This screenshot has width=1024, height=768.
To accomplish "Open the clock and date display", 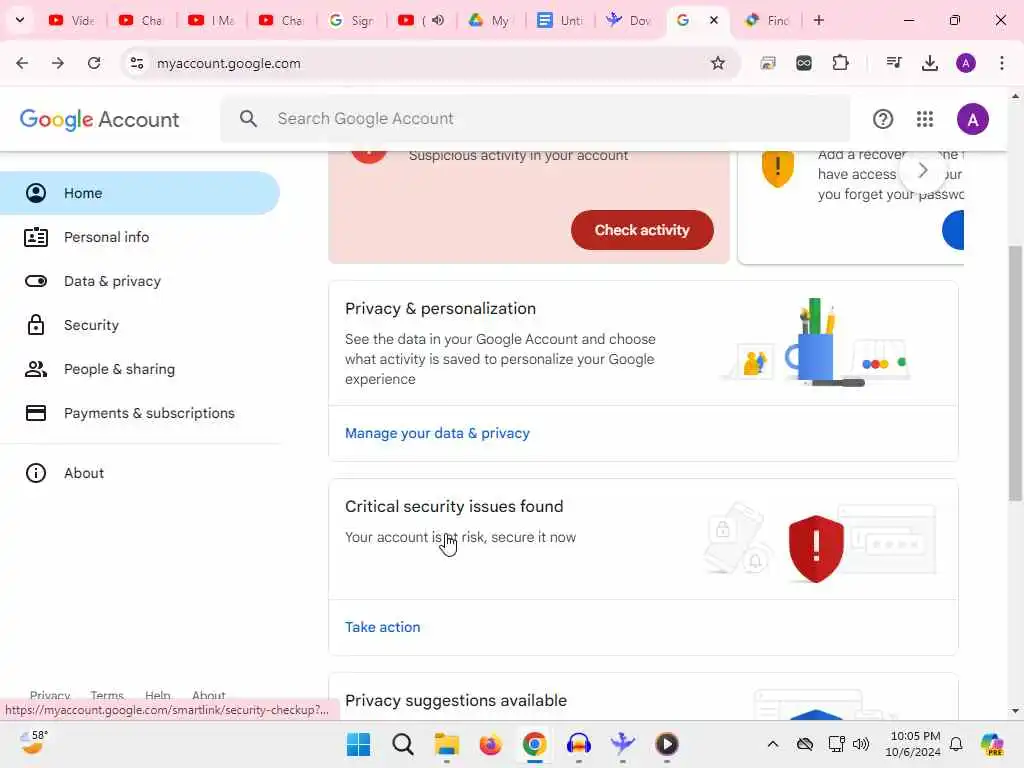I will [x=914, y=744].
